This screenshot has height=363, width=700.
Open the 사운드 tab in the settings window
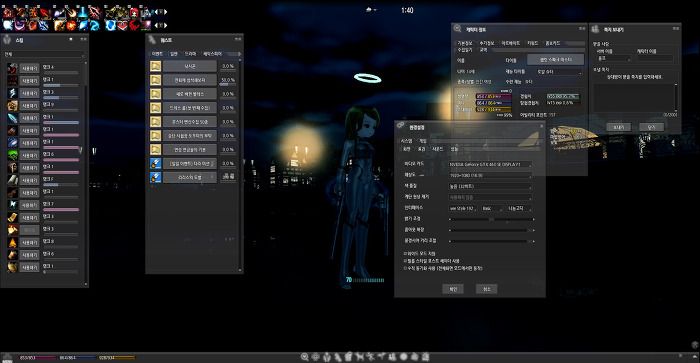click(438, 149)
